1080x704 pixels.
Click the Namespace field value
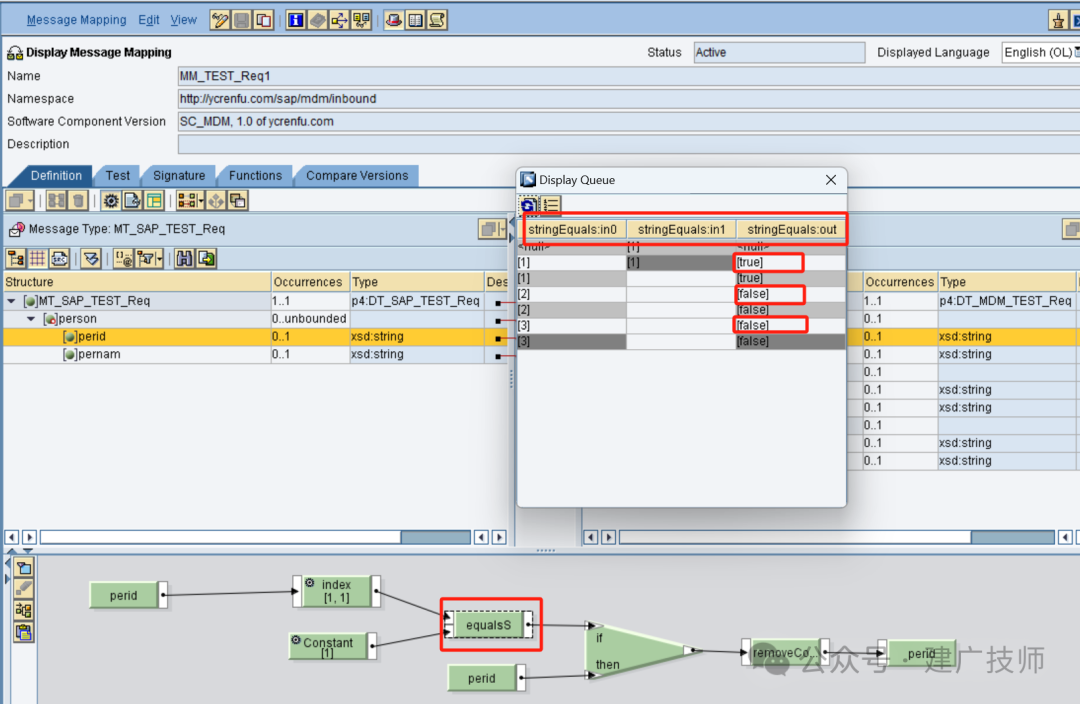point(629,99)
